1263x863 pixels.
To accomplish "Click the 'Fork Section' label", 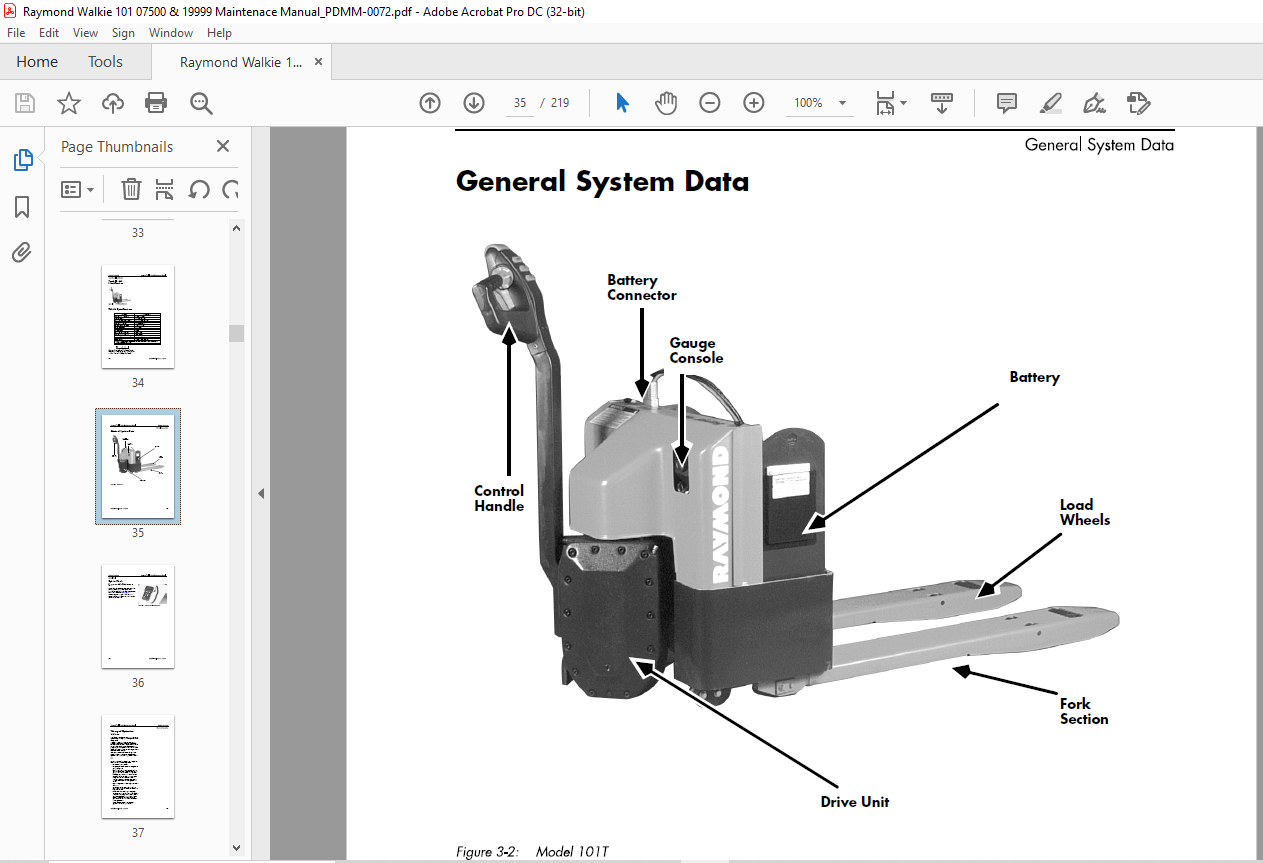I will [1084, 711].
